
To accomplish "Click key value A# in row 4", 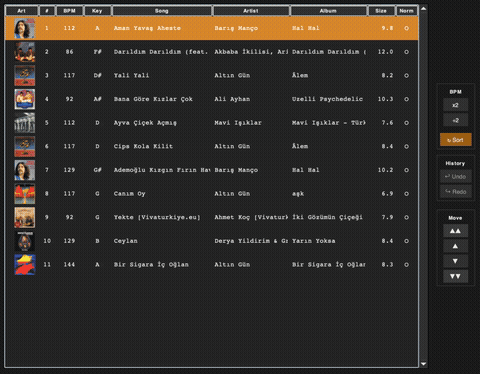I will point(97,99).
